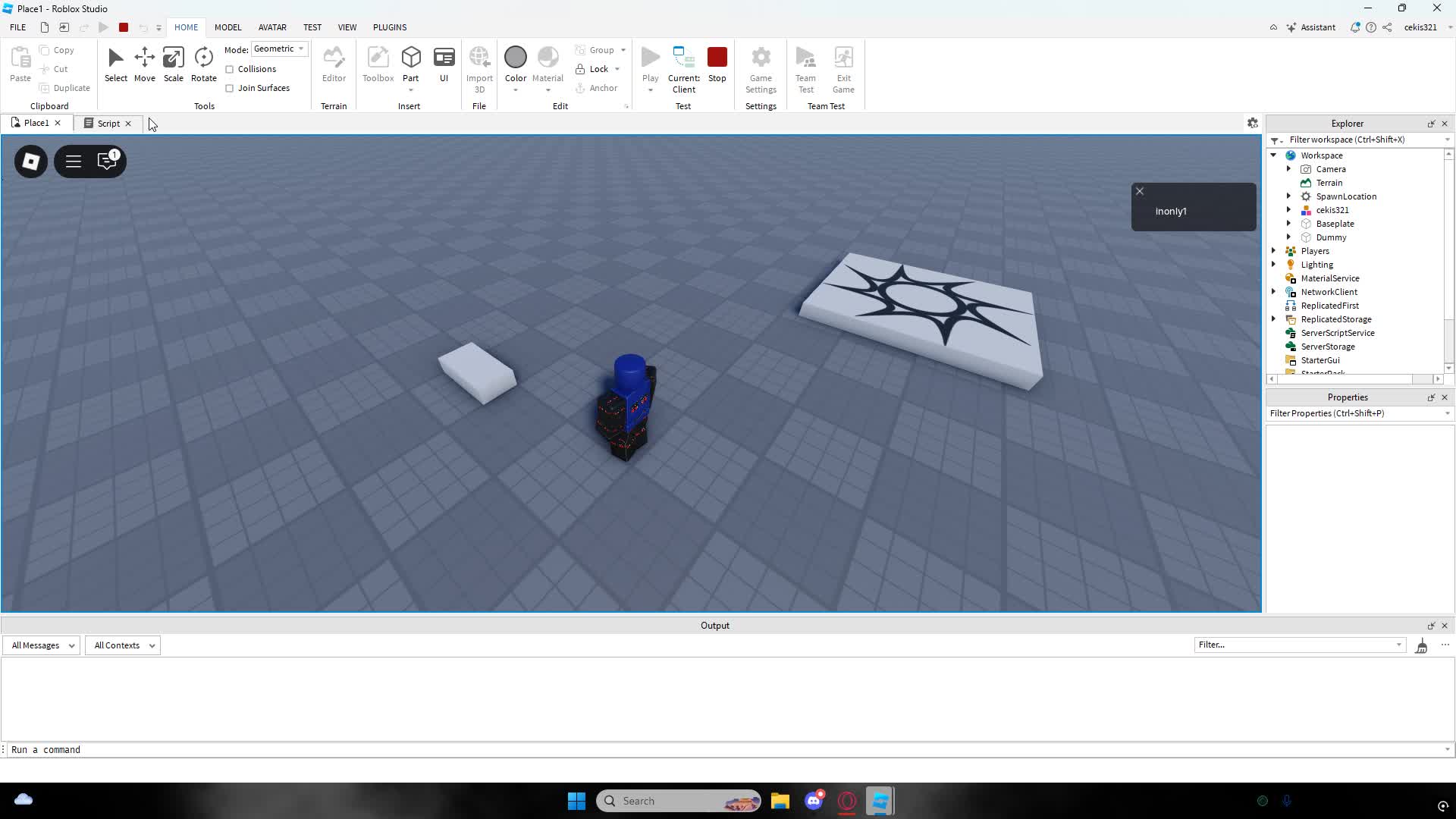This screenshot has height=819, width=1456.
Task: Expand the Lighting tree node
Action: tap(1274, 265)
